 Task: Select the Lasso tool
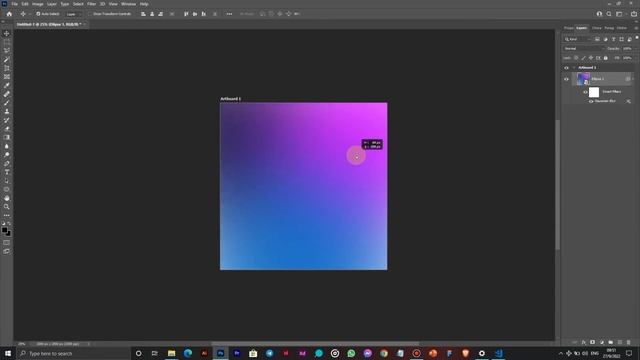click(x=7, y=51)
